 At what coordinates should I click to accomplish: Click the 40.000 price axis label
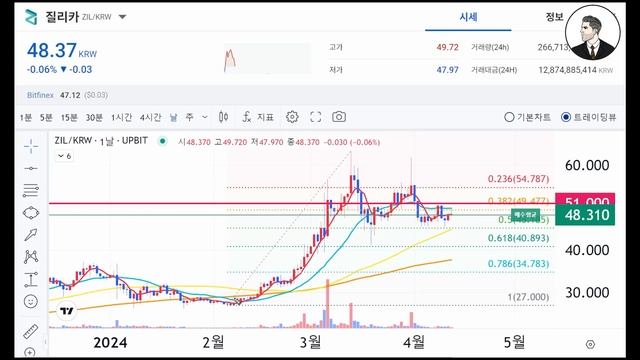click(587, 250)
